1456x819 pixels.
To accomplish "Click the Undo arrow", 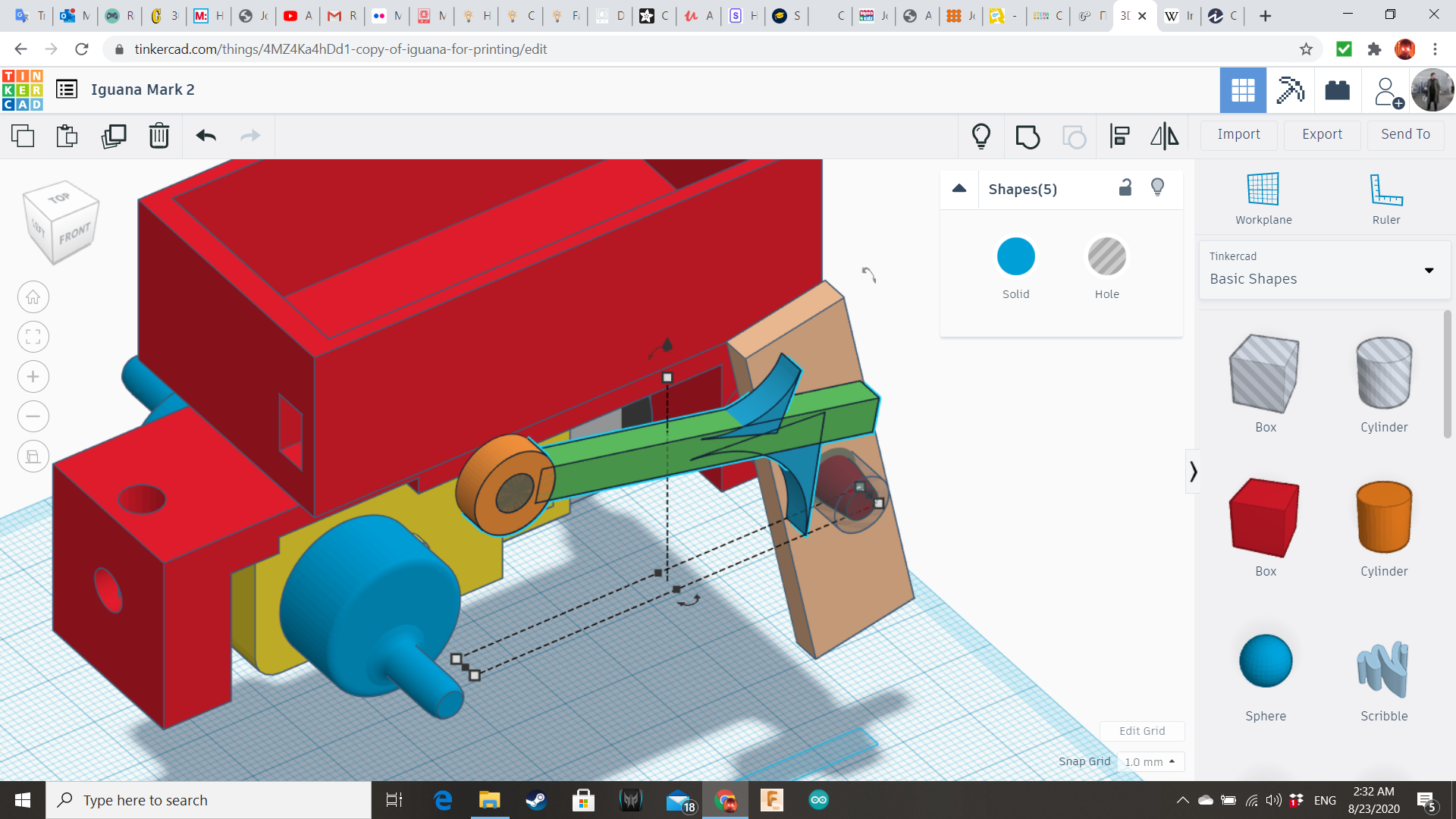I will tap(206, 136).
